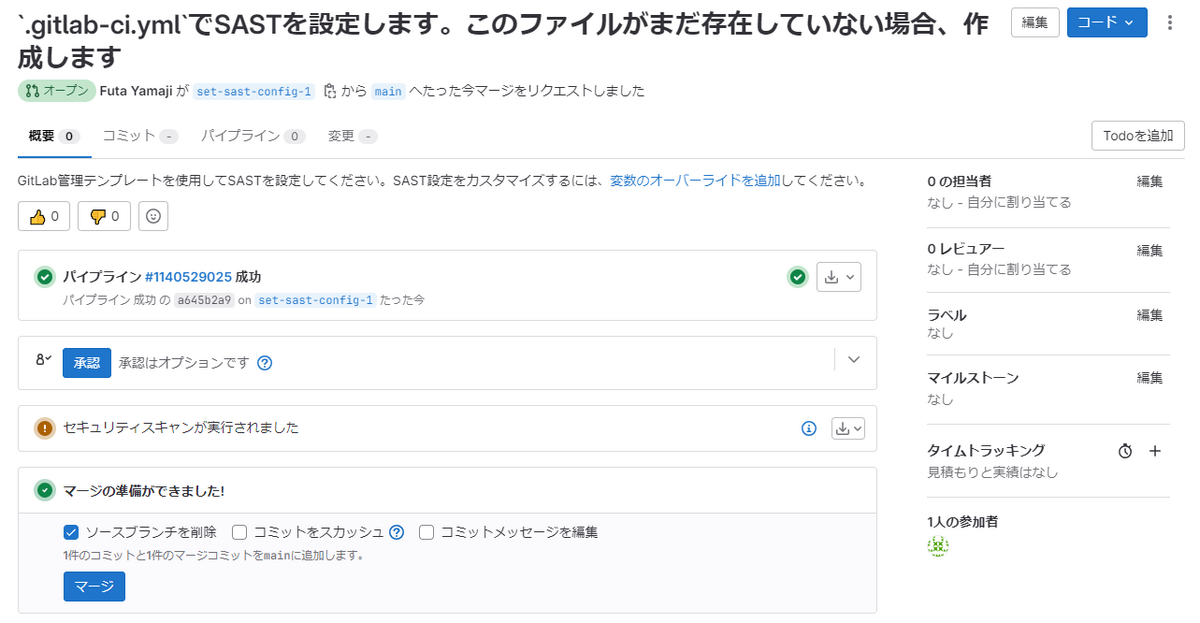
Task: Check コミットメッセージを編集
Action: [426, 532]
